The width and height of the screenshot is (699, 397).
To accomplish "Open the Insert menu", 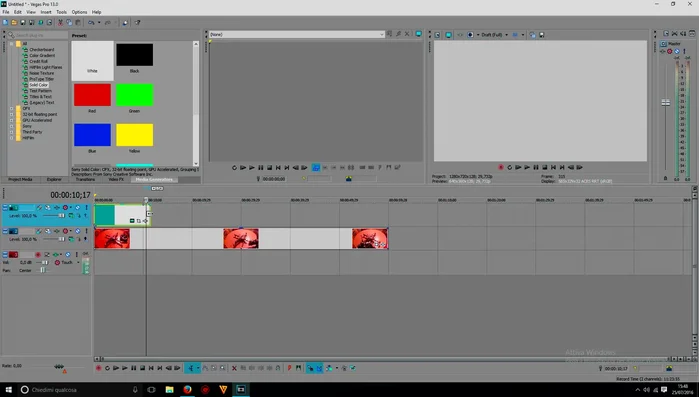I will [46, 12].
